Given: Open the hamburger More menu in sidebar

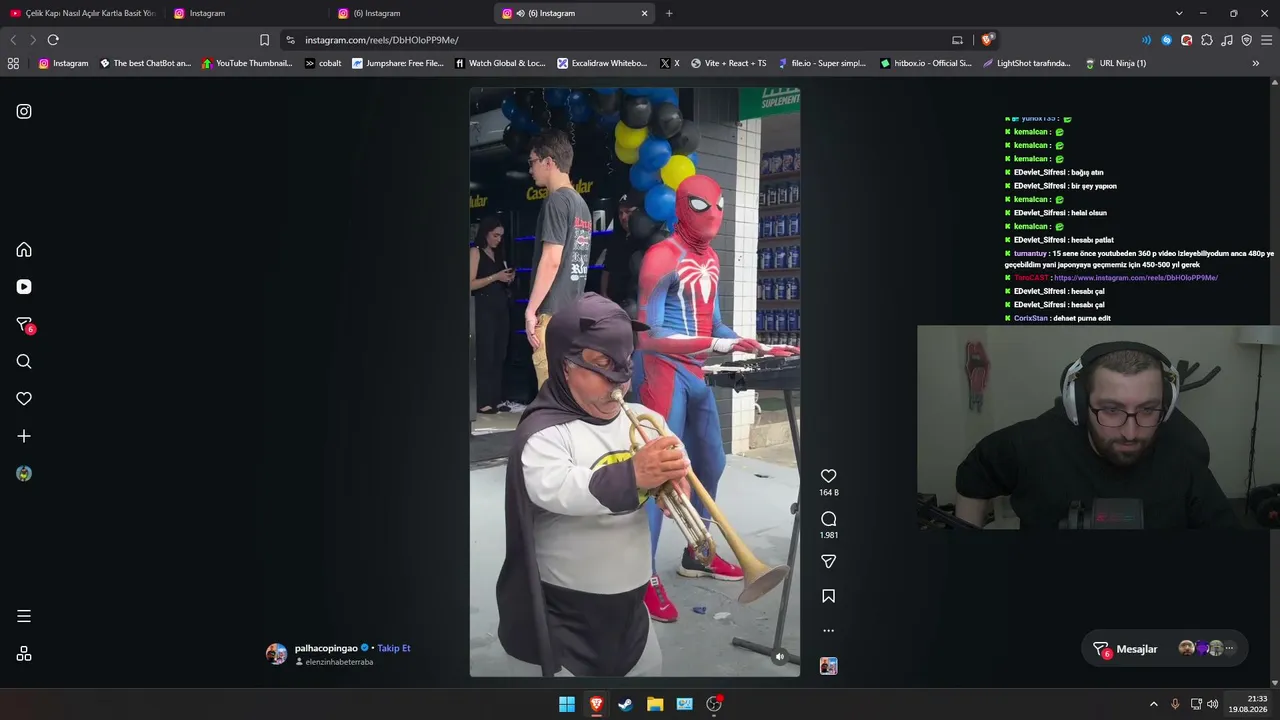Looking at the screenshot, I should 24,616.
